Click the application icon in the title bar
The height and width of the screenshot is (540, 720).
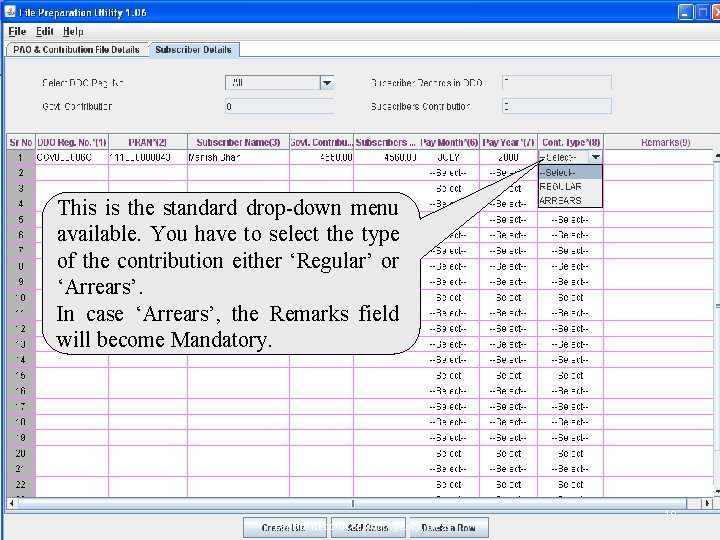tap(10, 11)
